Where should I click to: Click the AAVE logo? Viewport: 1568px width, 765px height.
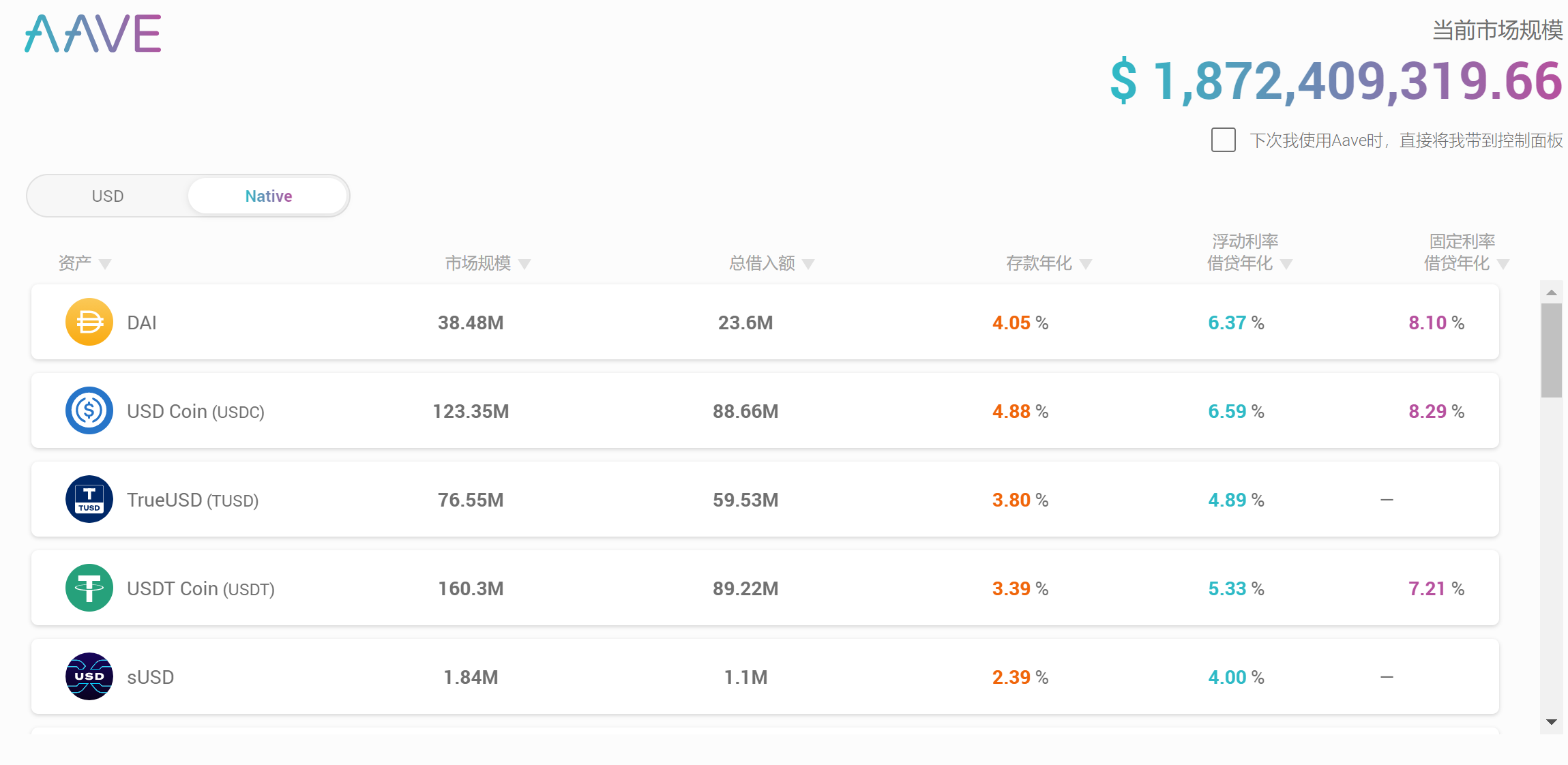(93, 33)
